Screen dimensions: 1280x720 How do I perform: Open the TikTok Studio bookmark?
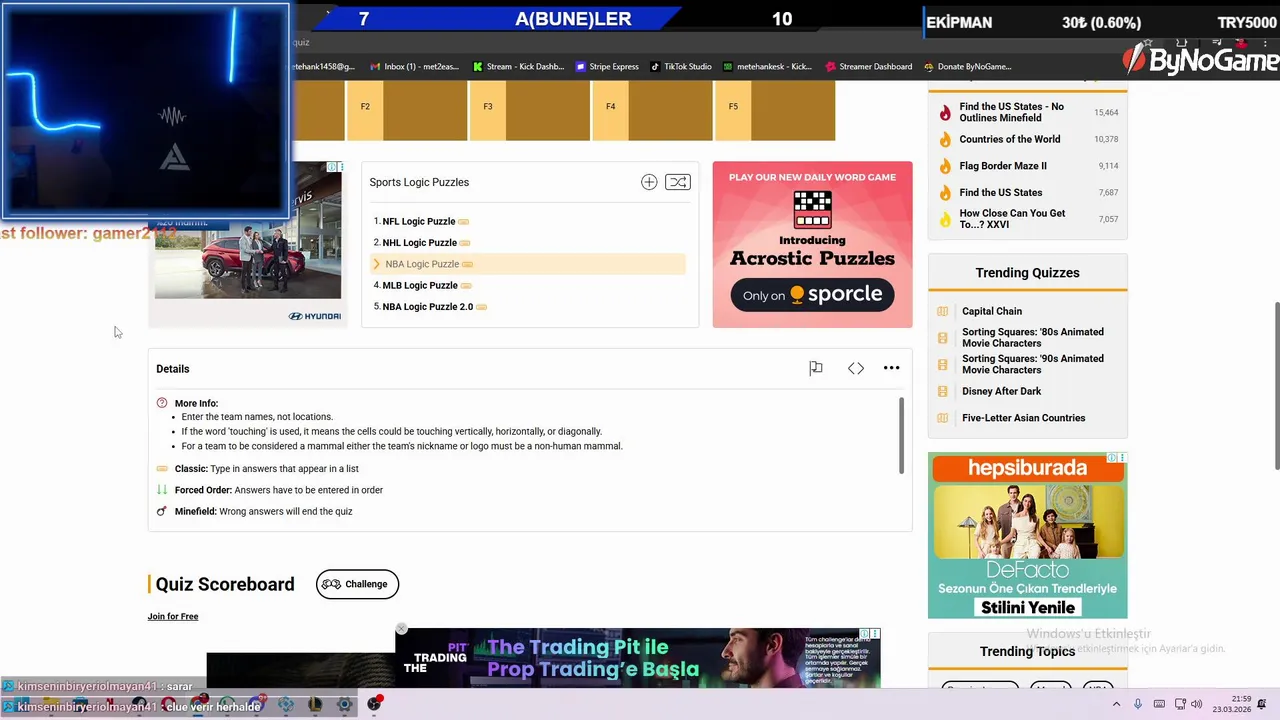(681, 67)
